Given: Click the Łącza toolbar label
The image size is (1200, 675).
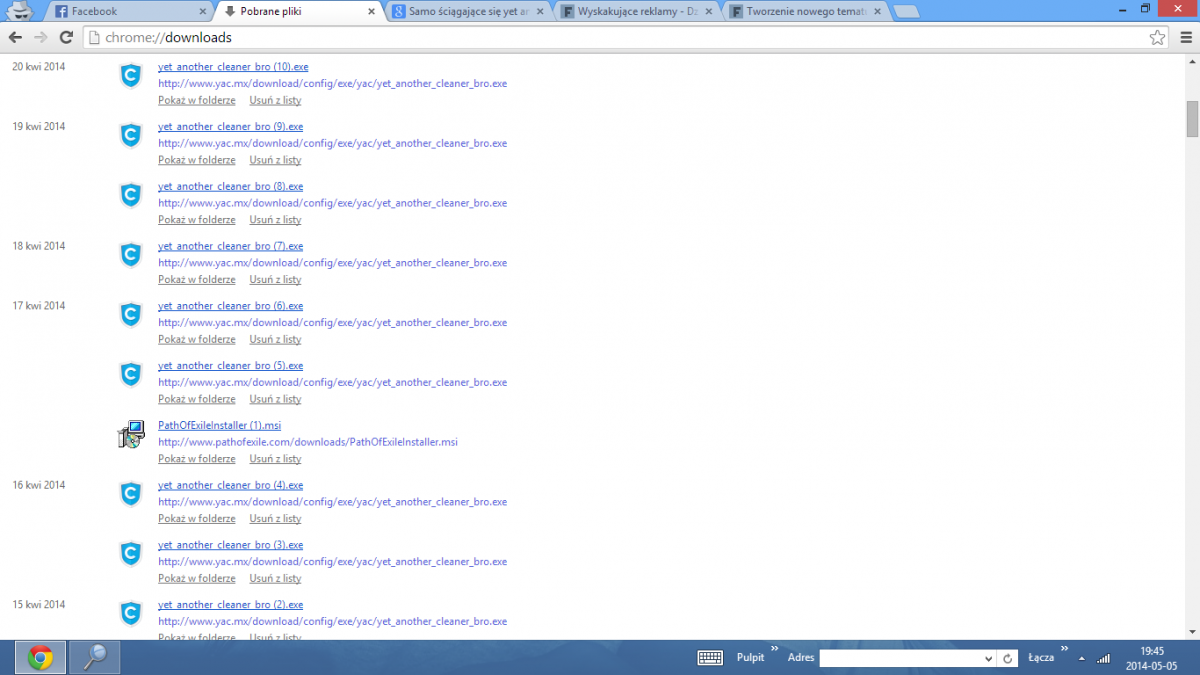Looking at the screenshot, I should [1041, 658].
